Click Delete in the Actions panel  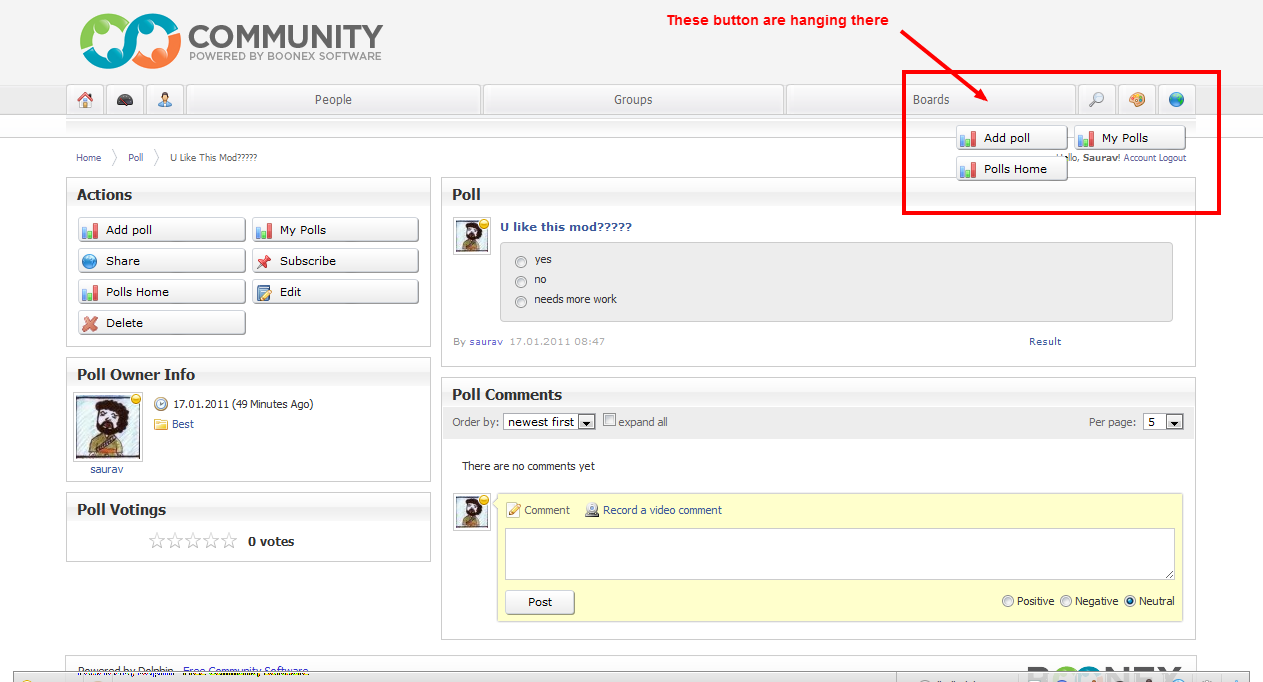tap(161, 323)
